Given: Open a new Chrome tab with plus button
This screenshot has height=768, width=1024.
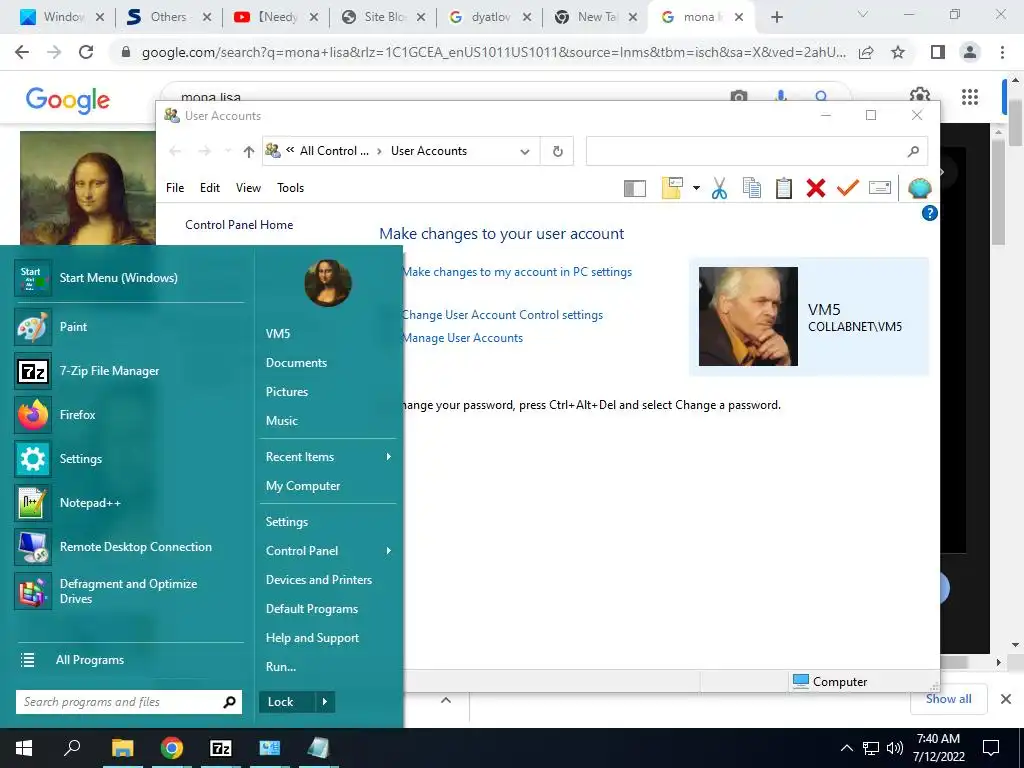Looking at the screenshot, I should pos(776,17).
